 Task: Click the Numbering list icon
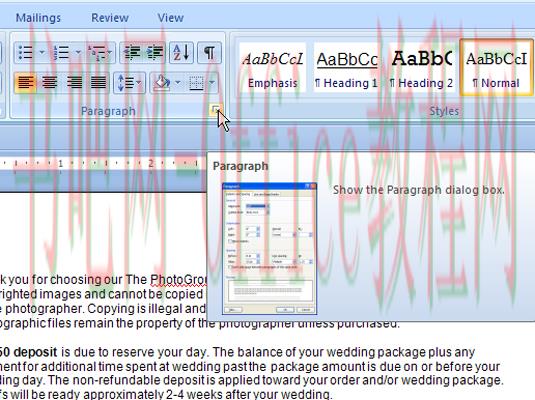tap(62, 53)
